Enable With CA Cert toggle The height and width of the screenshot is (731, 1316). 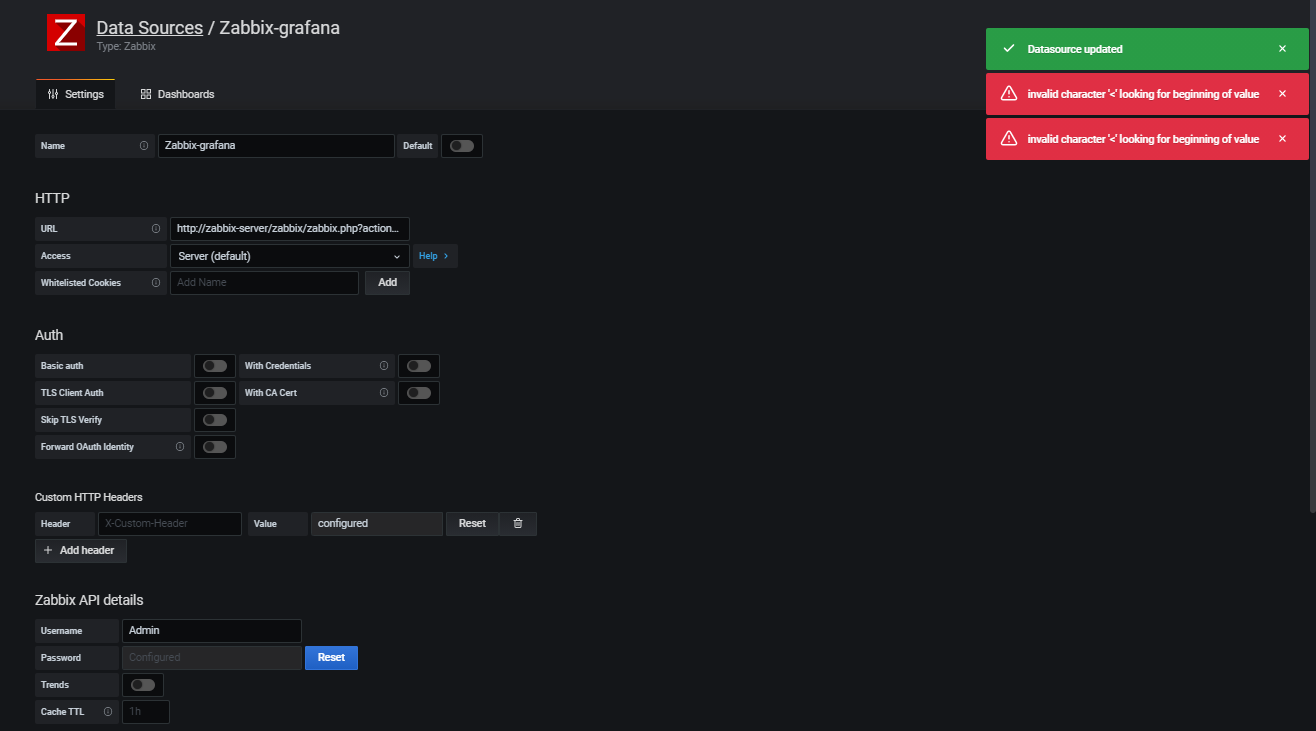(x=419, y=393)
